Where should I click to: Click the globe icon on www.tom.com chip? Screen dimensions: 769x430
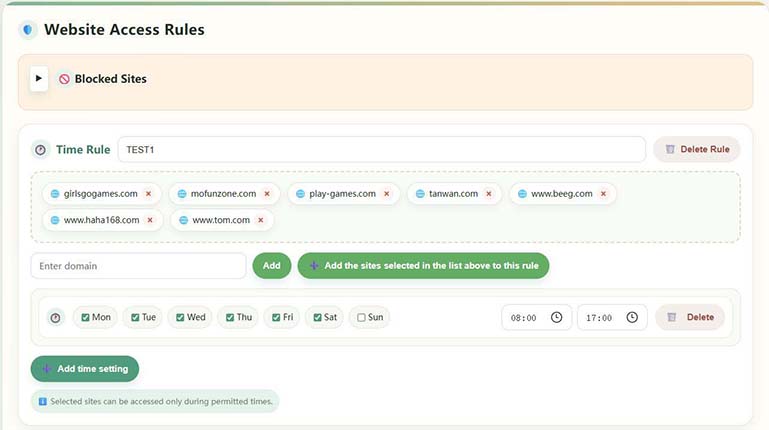pyautogui.click(x=183, y=220)
